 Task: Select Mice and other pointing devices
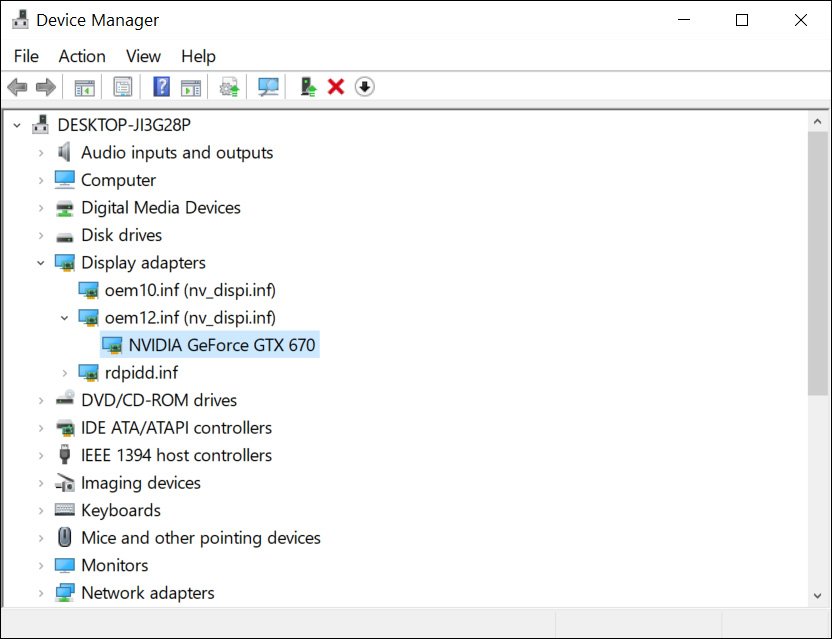pyautogui.click(x=200, y=538)
